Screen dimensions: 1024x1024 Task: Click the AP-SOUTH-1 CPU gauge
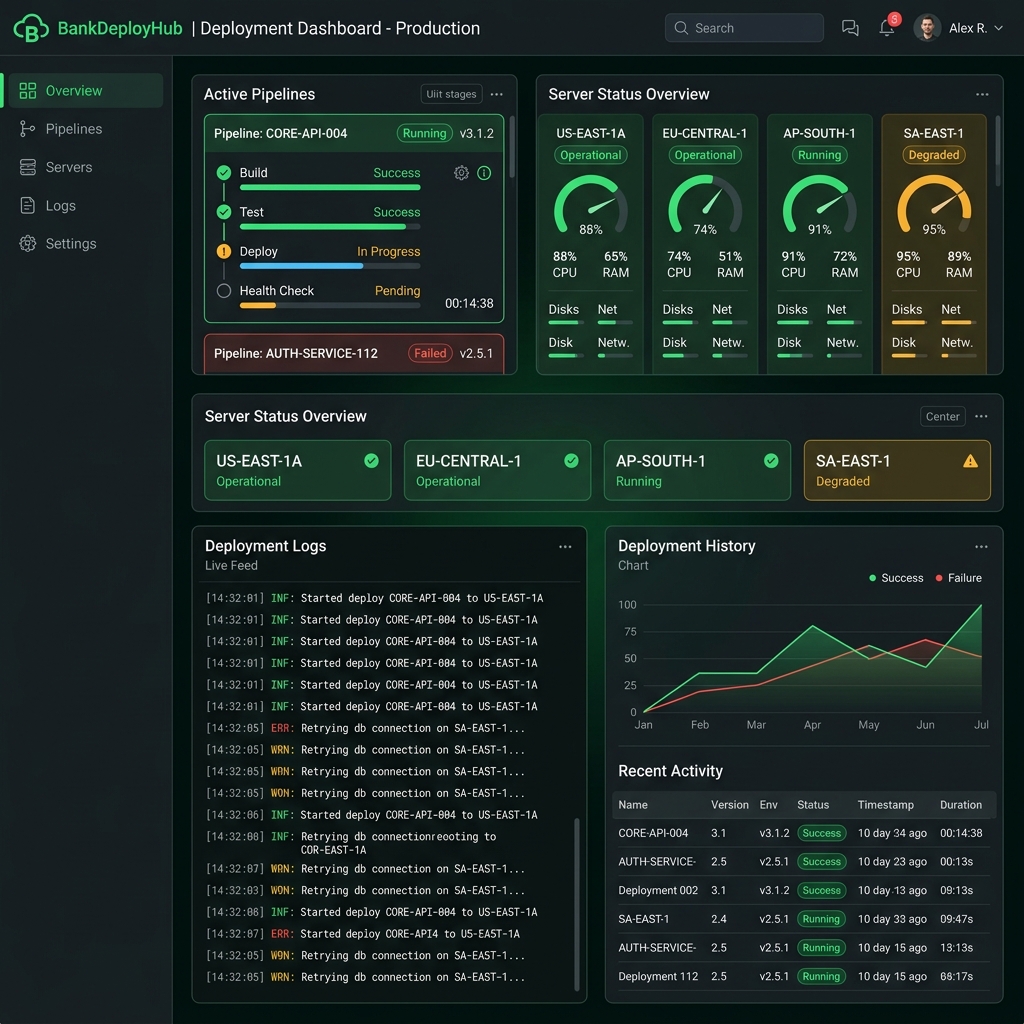pyautogui.click(x=819, y=206)
